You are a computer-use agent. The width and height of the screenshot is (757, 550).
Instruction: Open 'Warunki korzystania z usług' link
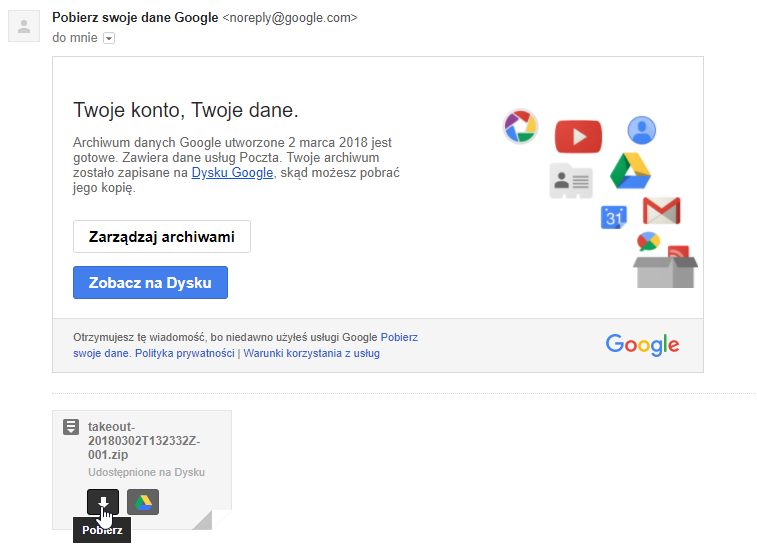pos(311,353)
